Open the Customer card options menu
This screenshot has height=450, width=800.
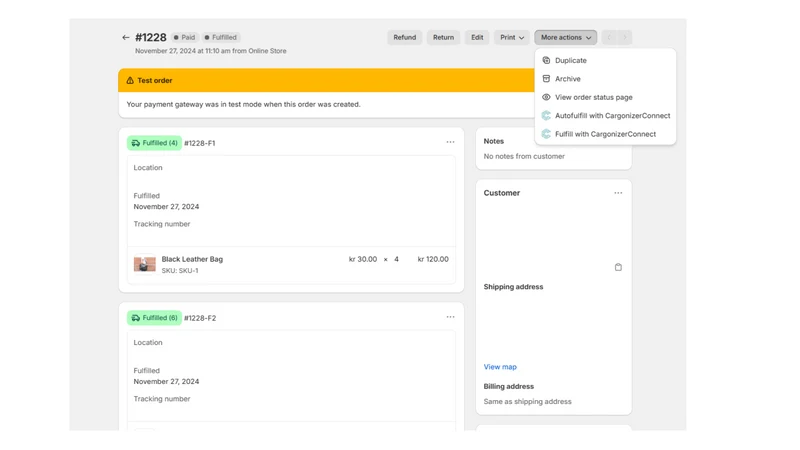618,193
